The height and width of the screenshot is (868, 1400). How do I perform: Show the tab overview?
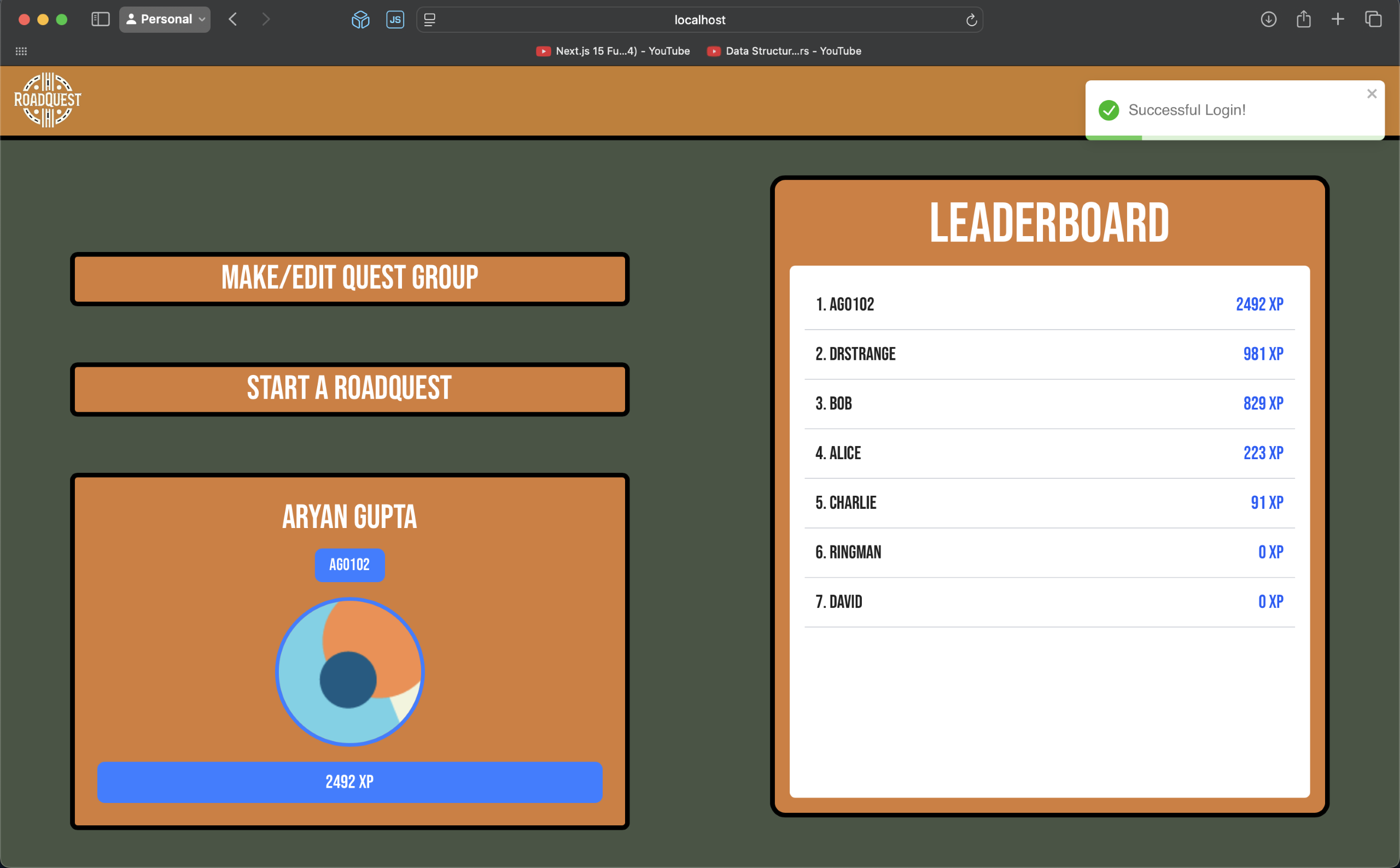point(1373,20)
